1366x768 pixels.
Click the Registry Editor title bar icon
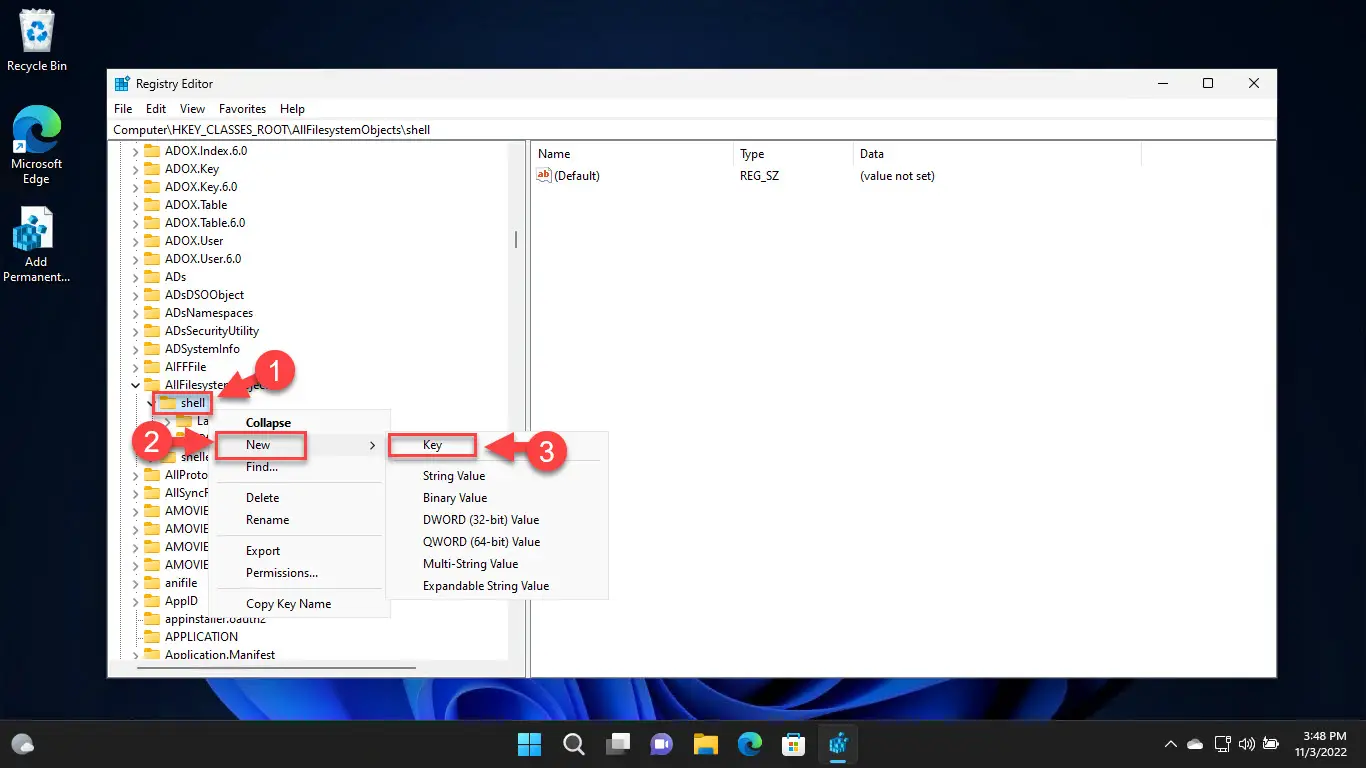click(x=122, y=84)
